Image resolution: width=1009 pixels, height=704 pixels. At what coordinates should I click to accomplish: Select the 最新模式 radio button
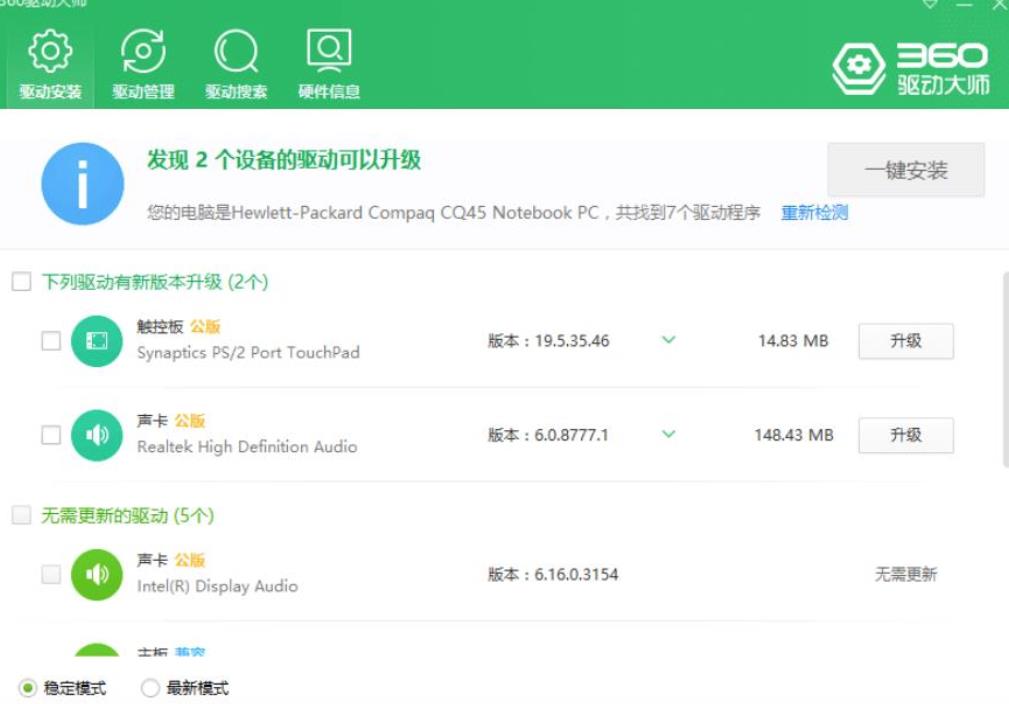150,688
